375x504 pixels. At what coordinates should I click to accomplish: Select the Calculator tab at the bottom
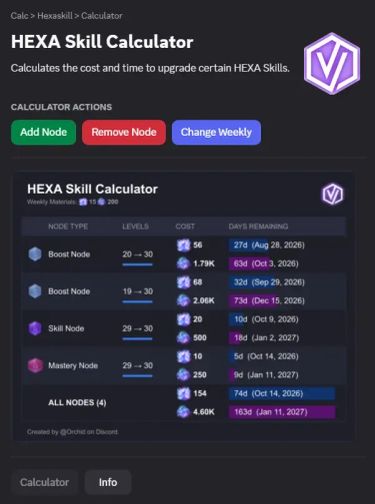pyautogui.click(x=44, y=482)
